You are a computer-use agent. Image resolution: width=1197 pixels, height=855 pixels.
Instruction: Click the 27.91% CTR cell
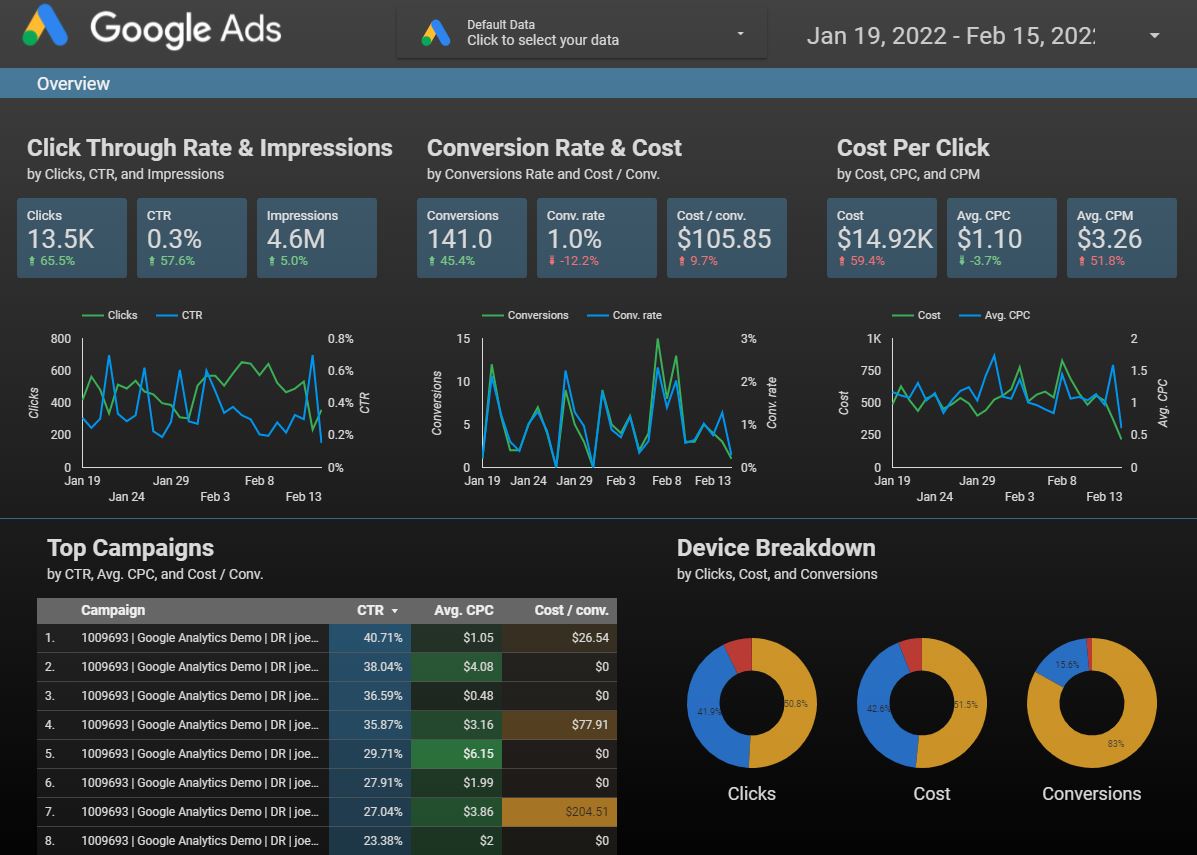(370, 782)
